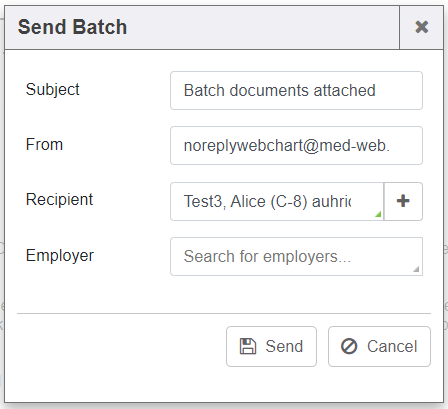448x409 pixels.
Task: Focus the Subject text field
Action: pyautogui.click(x=296, y=90)
